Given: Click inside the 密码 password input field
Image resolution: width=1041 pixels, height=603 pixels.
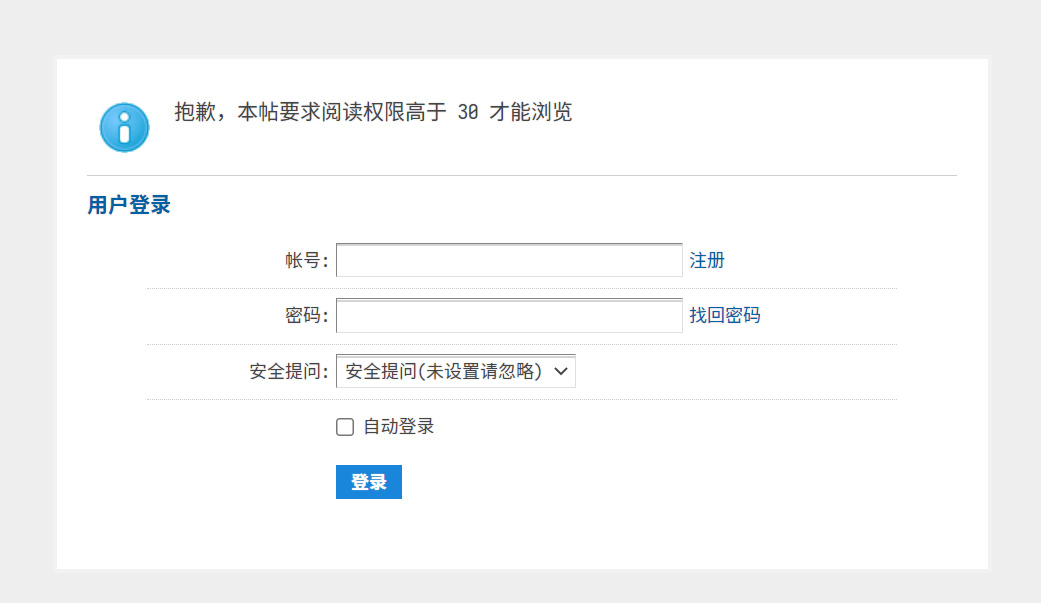Looking at the screenshot, I should [x=509, y=316].
